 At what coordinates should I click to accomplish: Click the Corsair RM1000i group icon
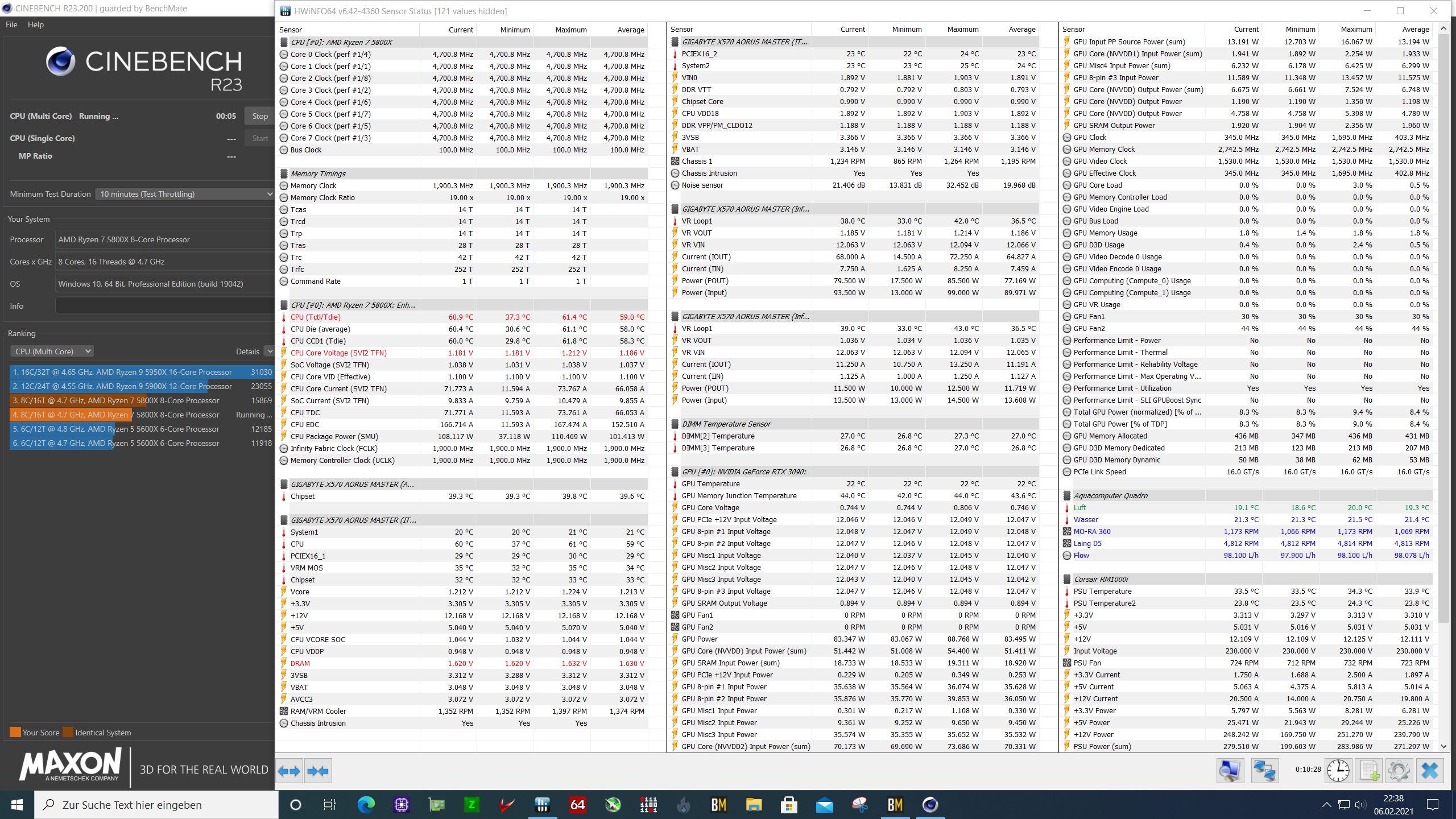pyautogui.click(x=1067, y=579)
